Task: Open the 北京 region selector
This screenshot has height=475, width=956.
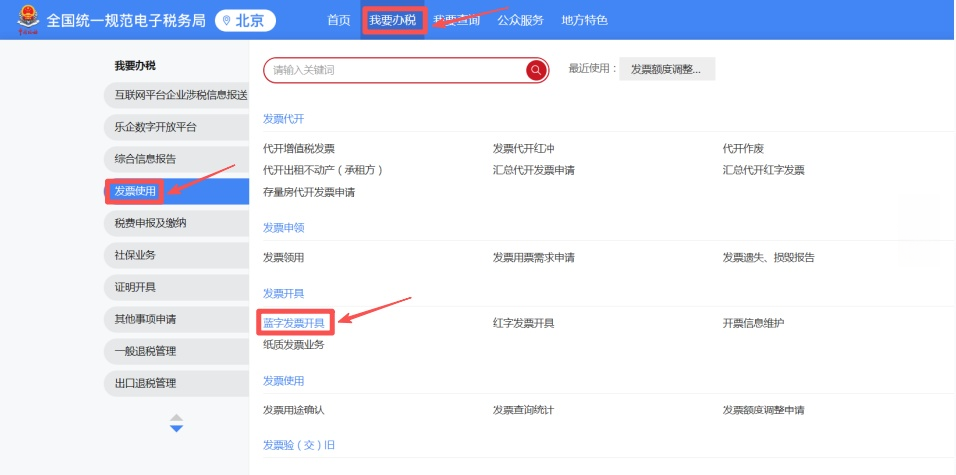Action: pos(245,21)
